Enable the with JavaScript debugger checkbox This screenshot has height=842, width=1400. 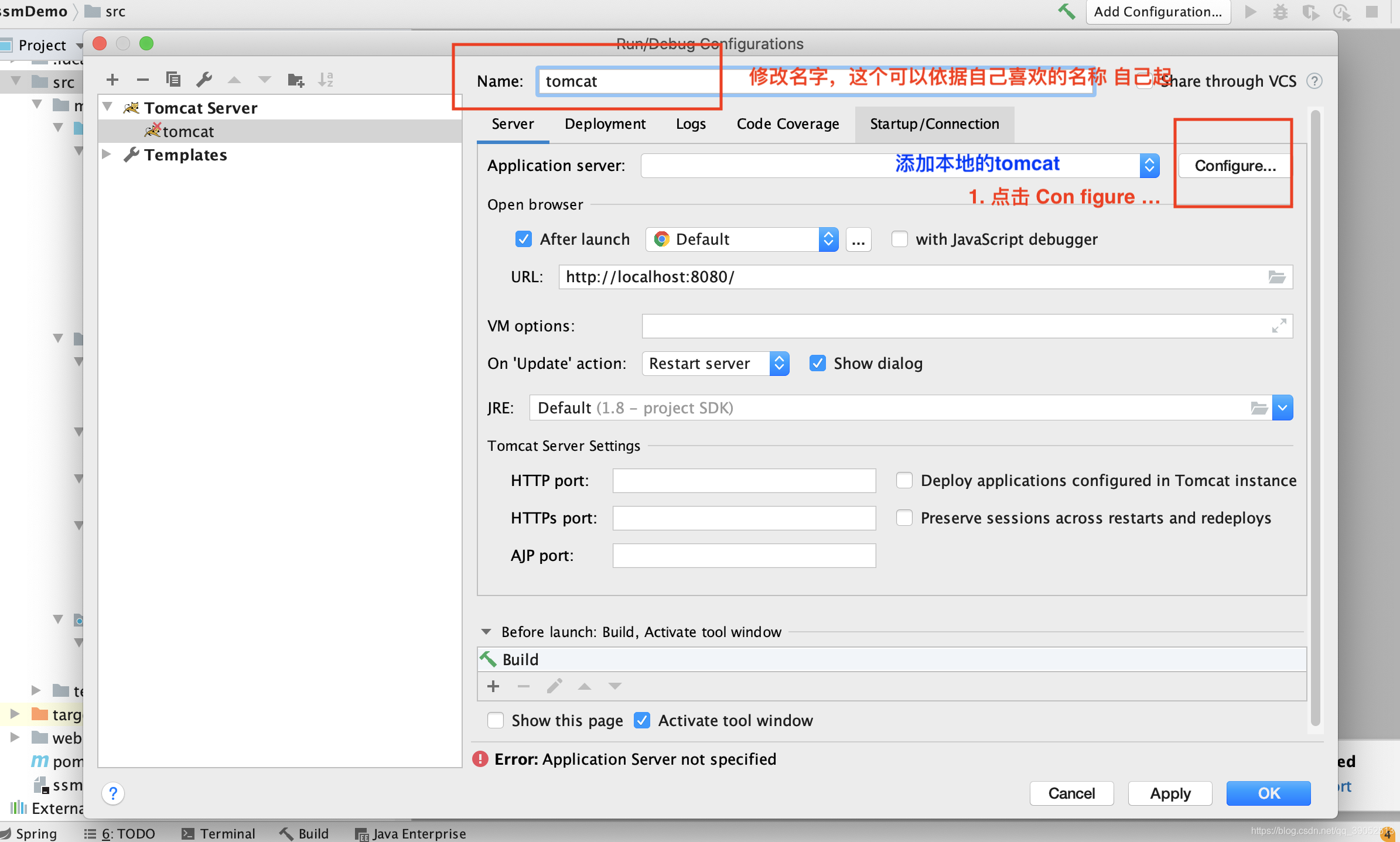[x=900, y=239]
